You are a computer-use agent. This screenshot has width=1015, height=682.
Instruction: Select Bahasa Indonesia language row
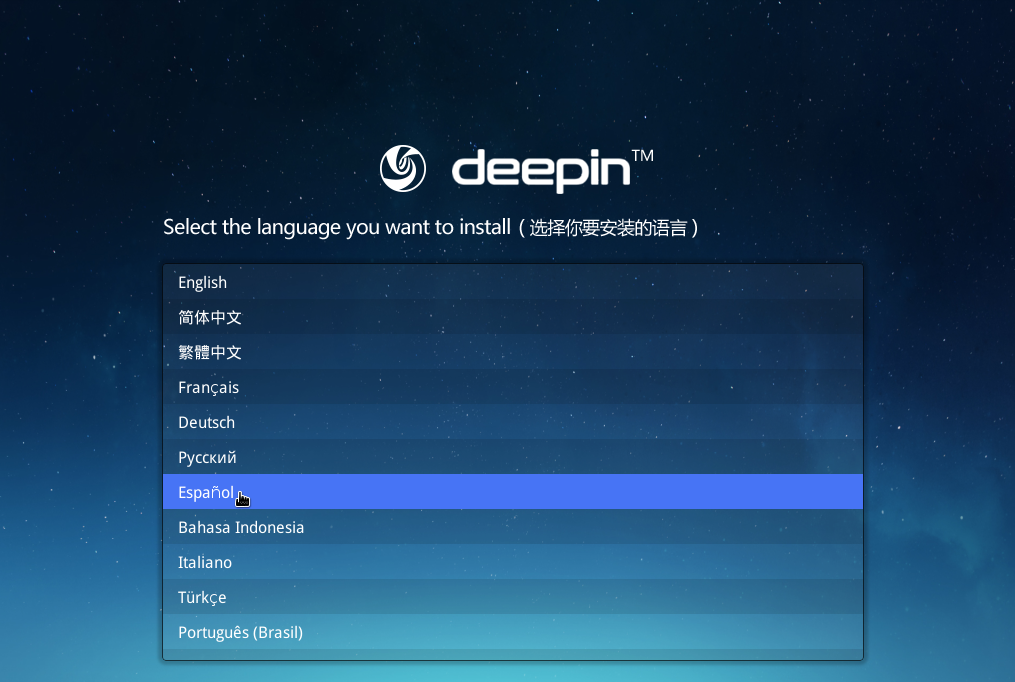click(x=513, y=527)
